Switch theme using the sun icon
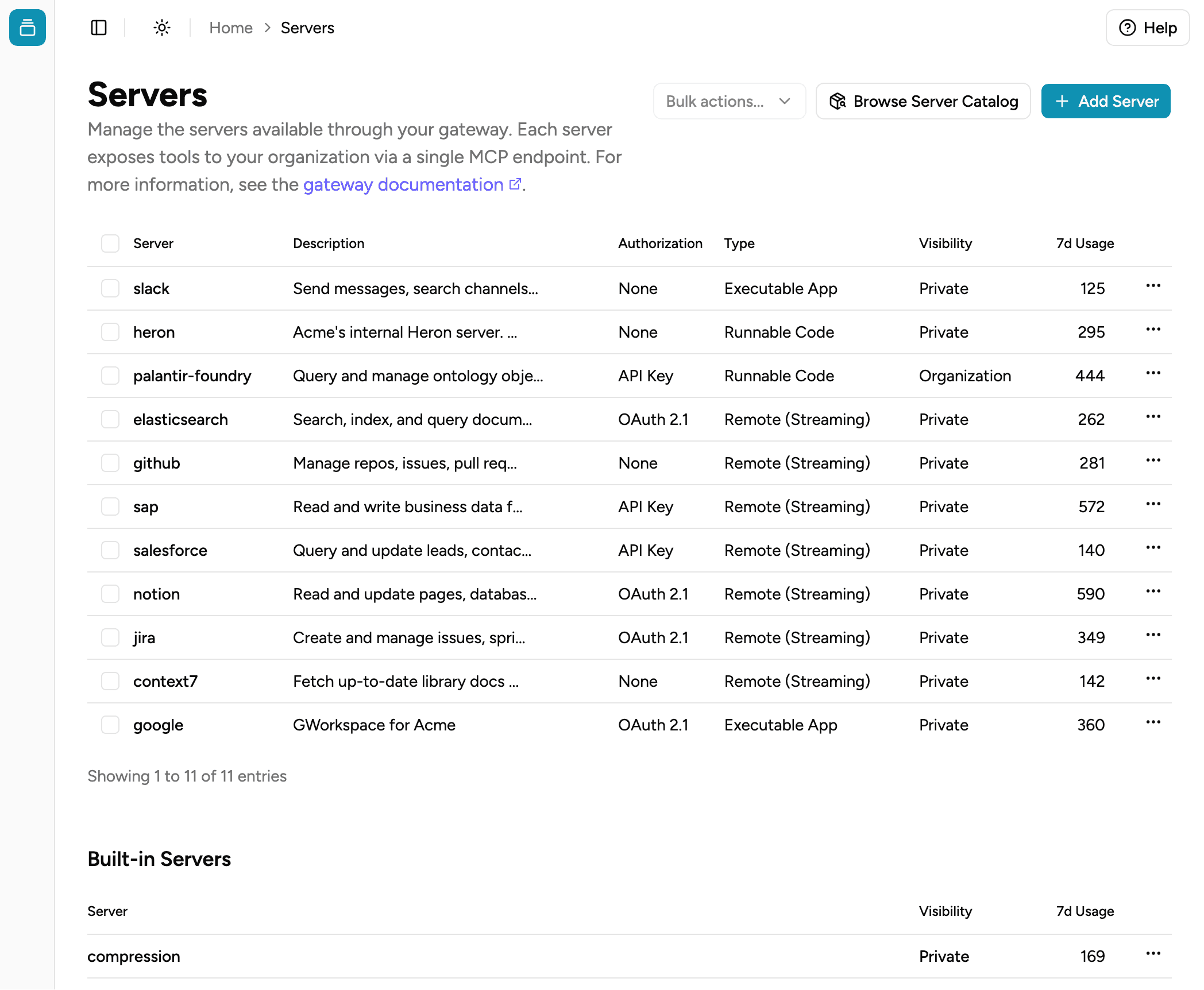The width and height of the screenshot is (1204, 990). click(x=161, y=28)
